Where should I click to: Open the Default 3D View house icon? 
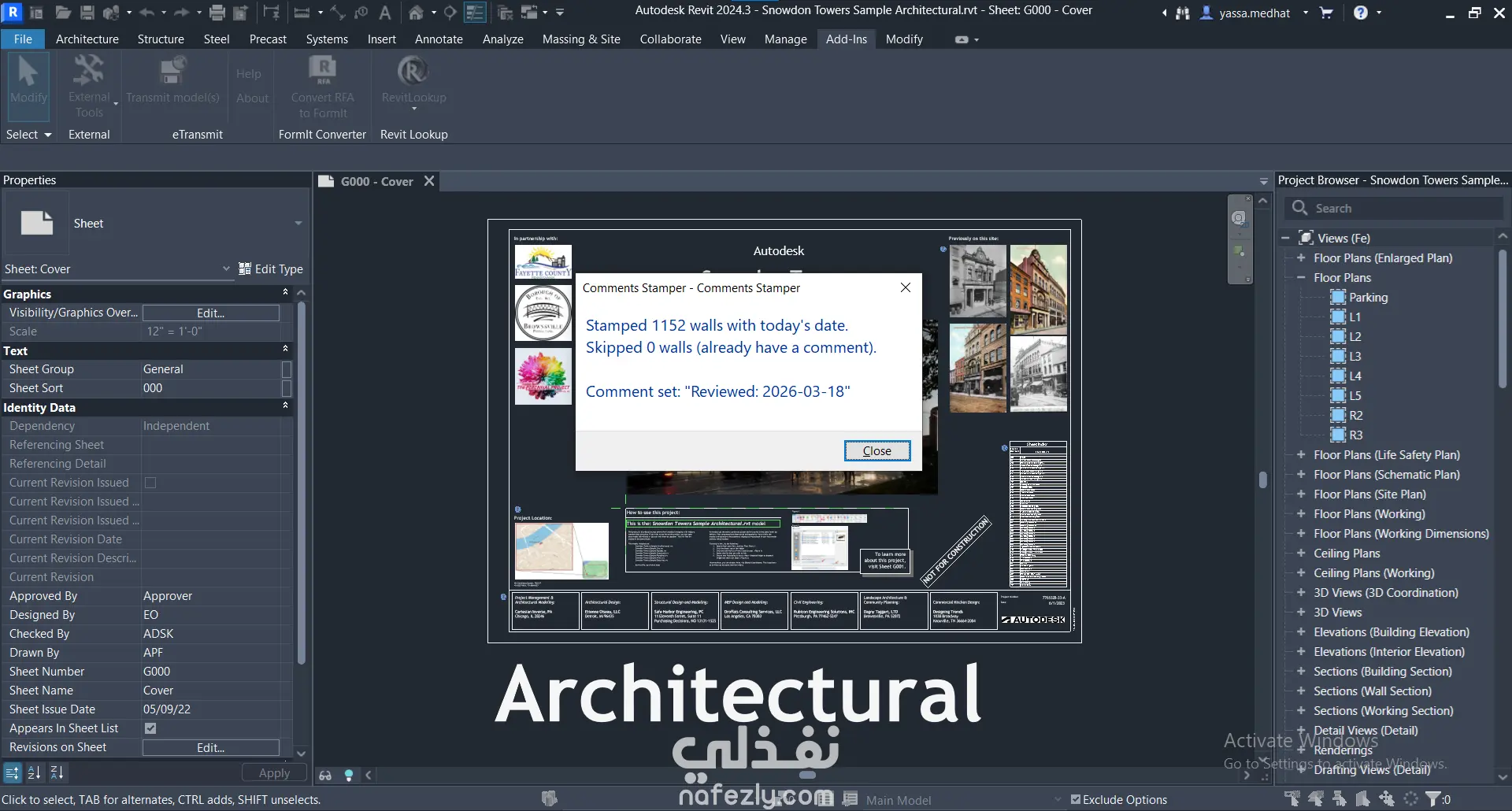[416, 13]
